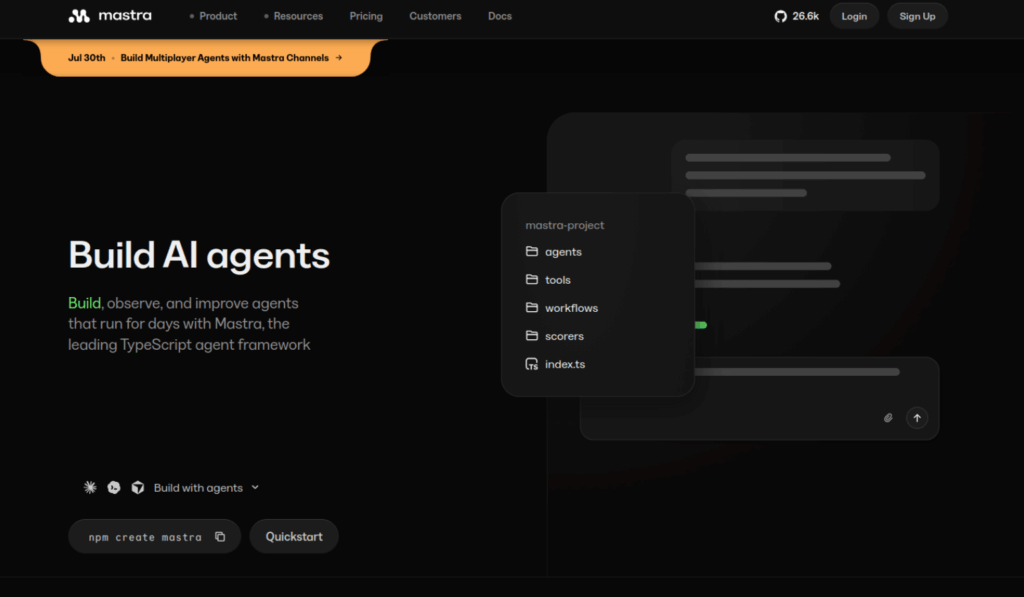Click the green typing indicator bar
The height and width of the screenshot is (597, 1024).
coord(701,325)
